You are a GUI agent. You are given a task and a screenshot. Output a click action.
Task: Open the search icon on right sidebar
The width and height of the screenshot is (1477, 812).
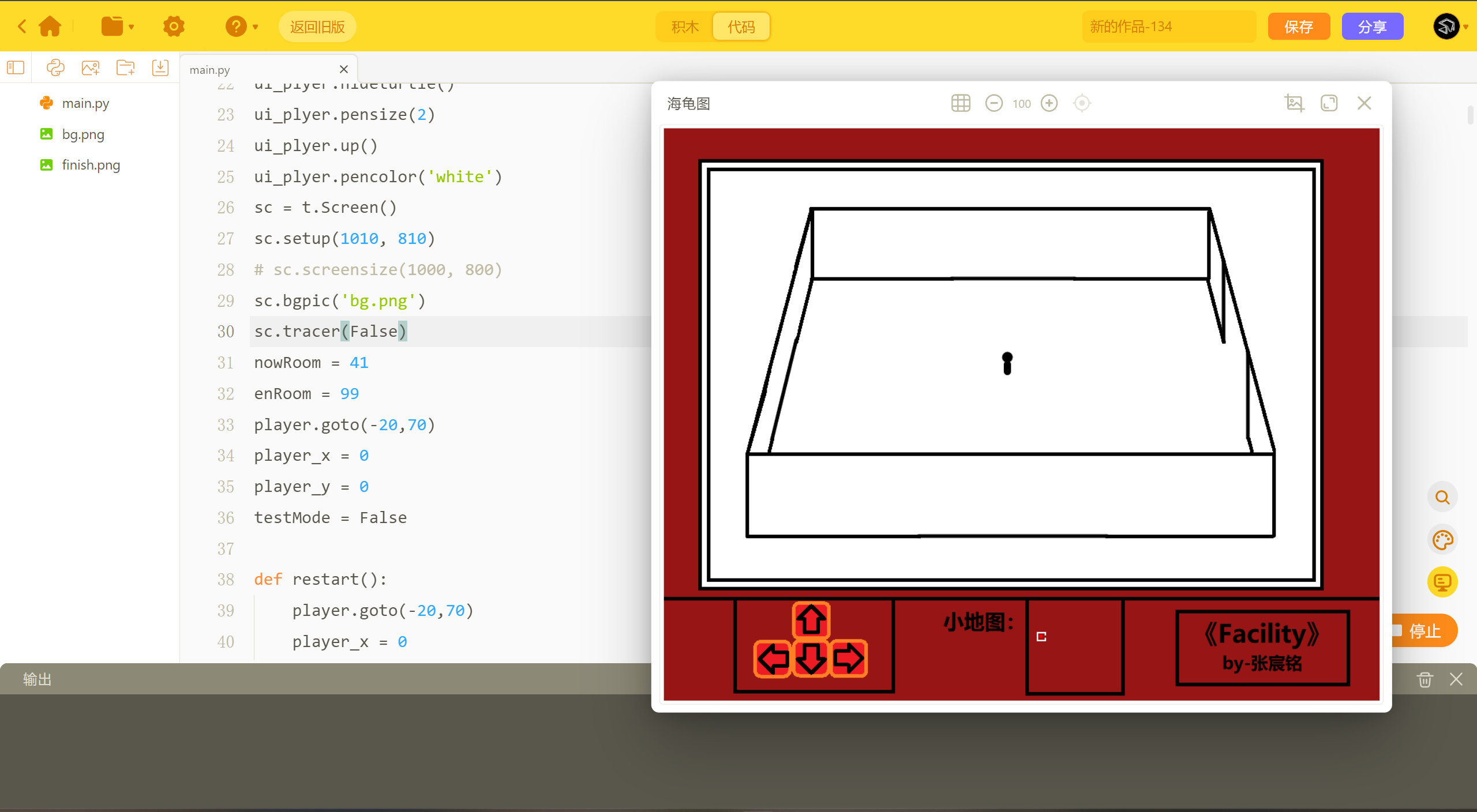(1442, 497)
